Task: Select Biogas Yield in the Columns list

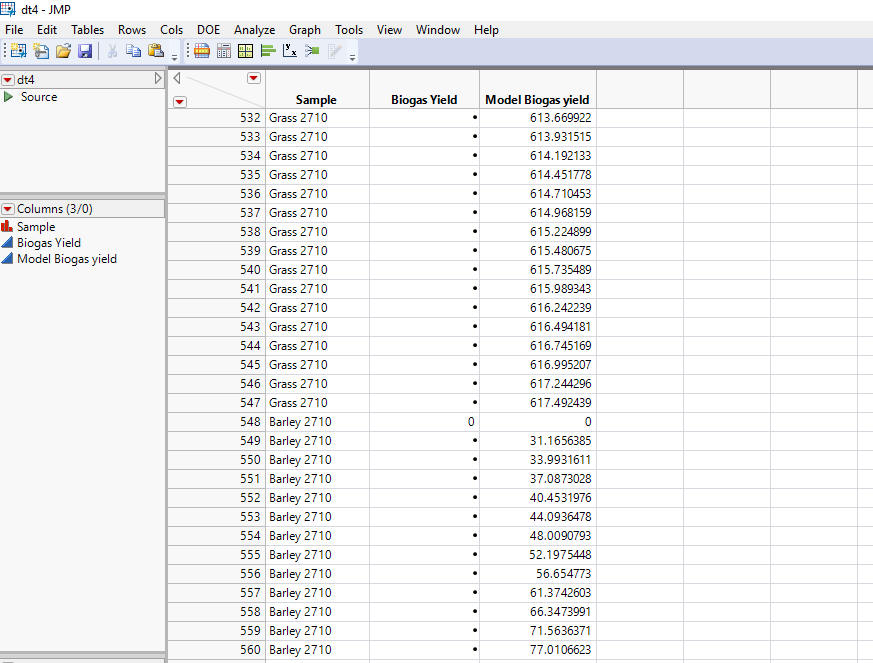Action: point(49,243)
